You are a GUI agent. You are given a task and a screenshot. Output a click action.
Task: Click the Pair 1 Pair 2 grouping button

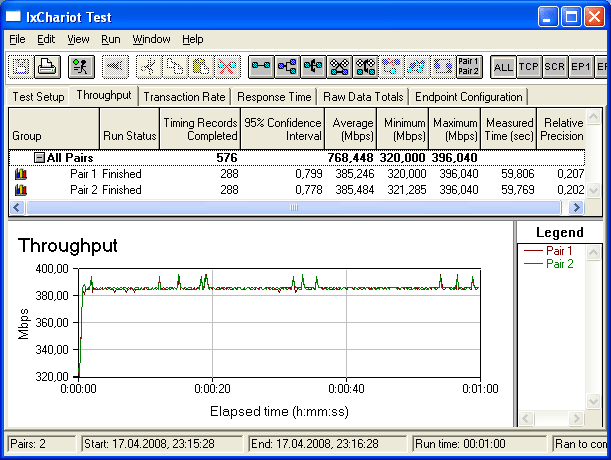click(469, 67)
